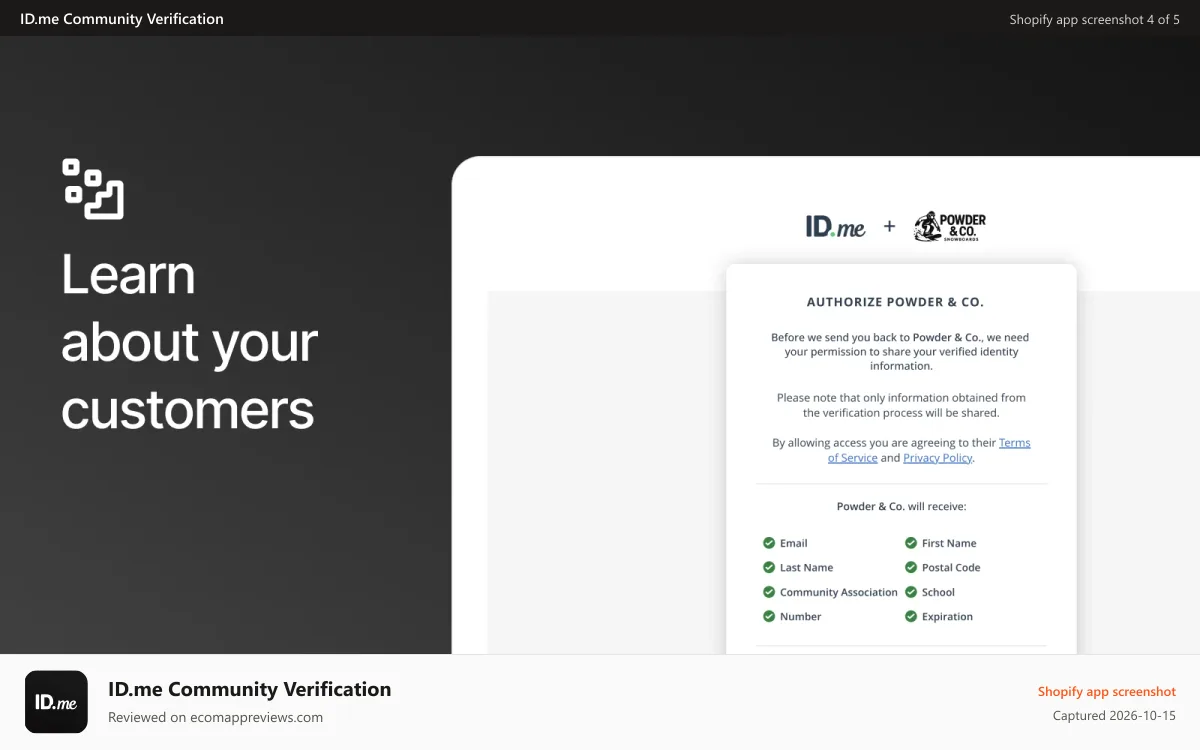
Task: Click the green checkmark beside Expiration
Action: (x=911, y=617)
